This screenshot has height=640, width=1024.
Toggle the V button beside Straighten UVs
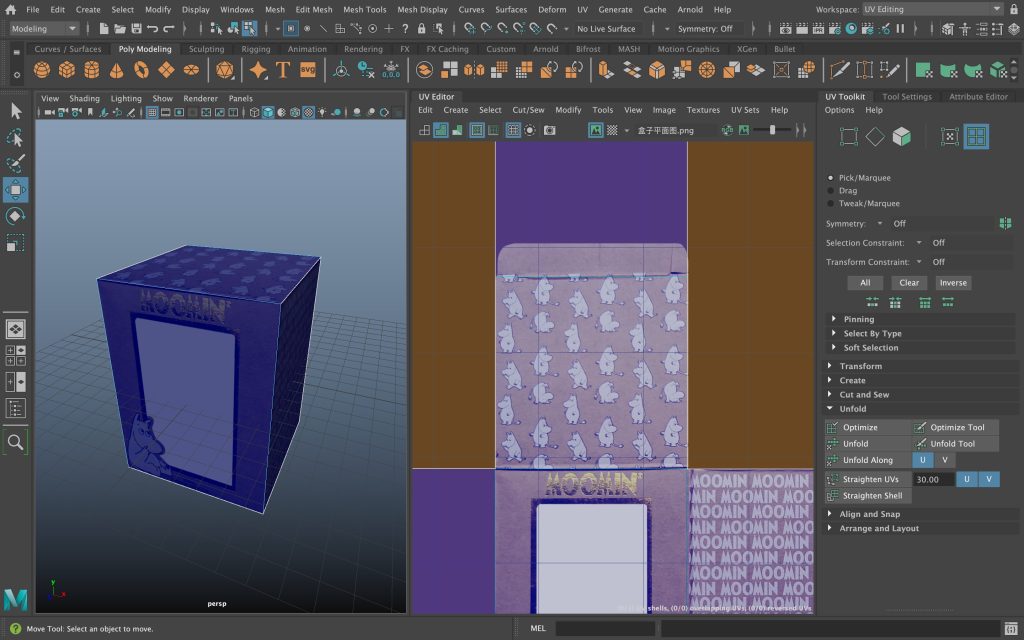[x=989, y=479]
